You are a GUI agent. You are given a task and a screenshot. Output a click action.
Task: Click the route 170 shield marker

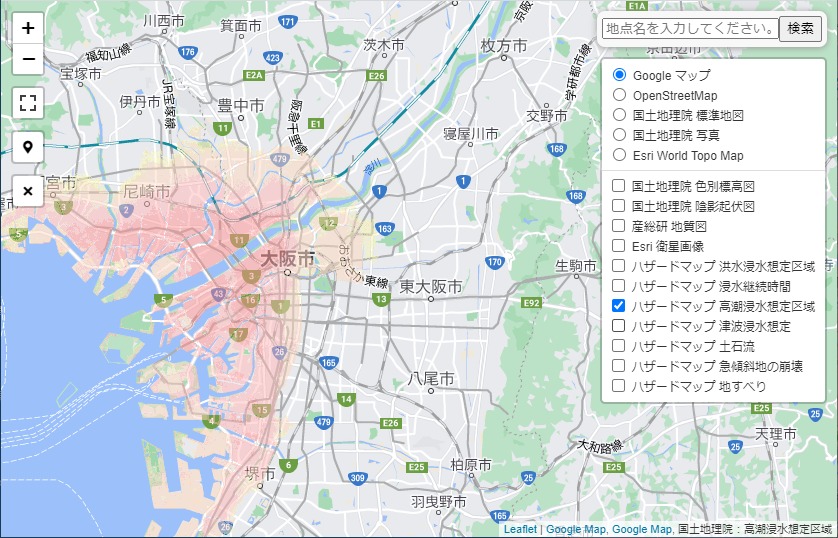pyautogui.click(x=494, y=262)
